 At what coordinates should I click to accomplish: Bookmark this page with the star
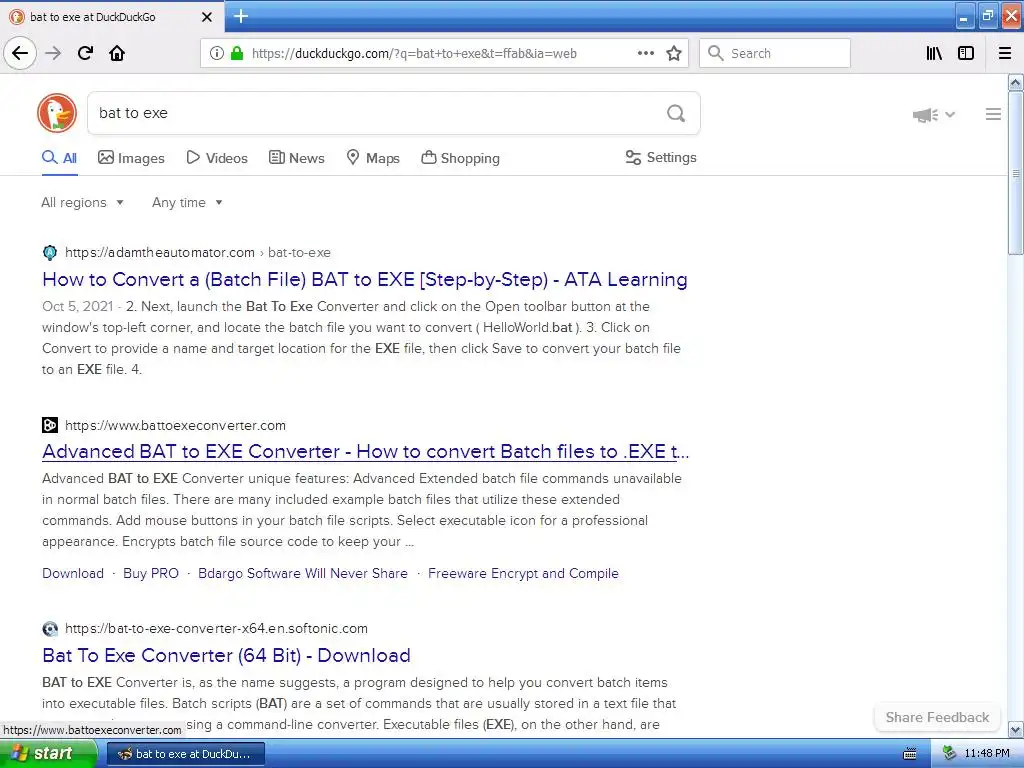click(x=673, y=53)
